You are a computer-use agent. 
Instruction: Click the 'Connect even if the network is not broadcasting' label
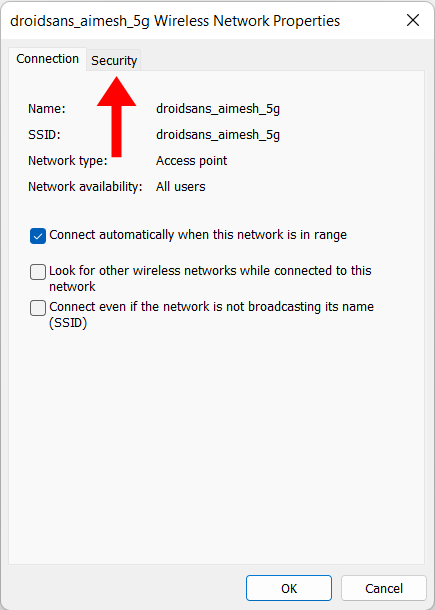(x=211, y=315)
